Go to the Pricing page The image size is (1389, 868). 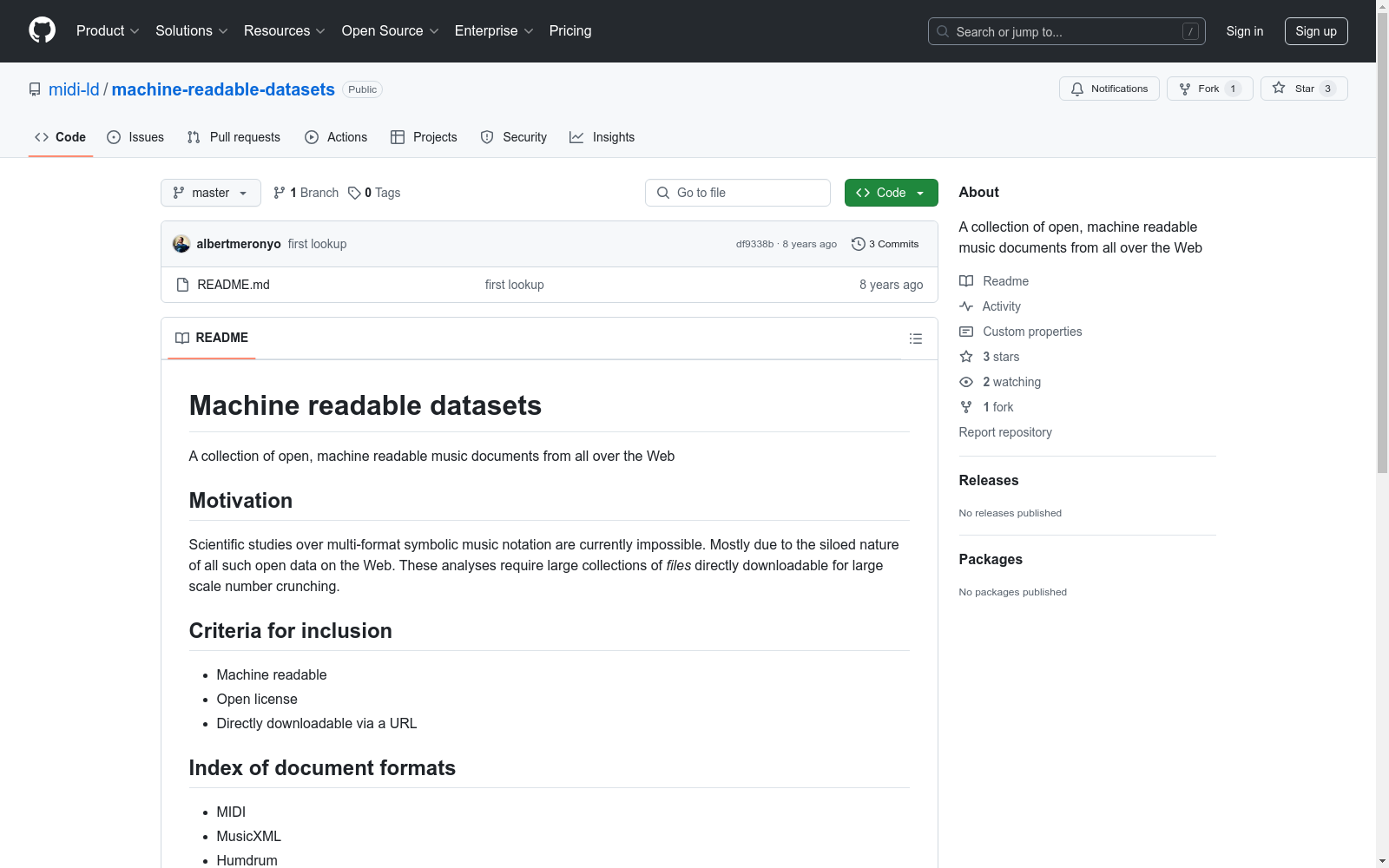tap(570, 30)
